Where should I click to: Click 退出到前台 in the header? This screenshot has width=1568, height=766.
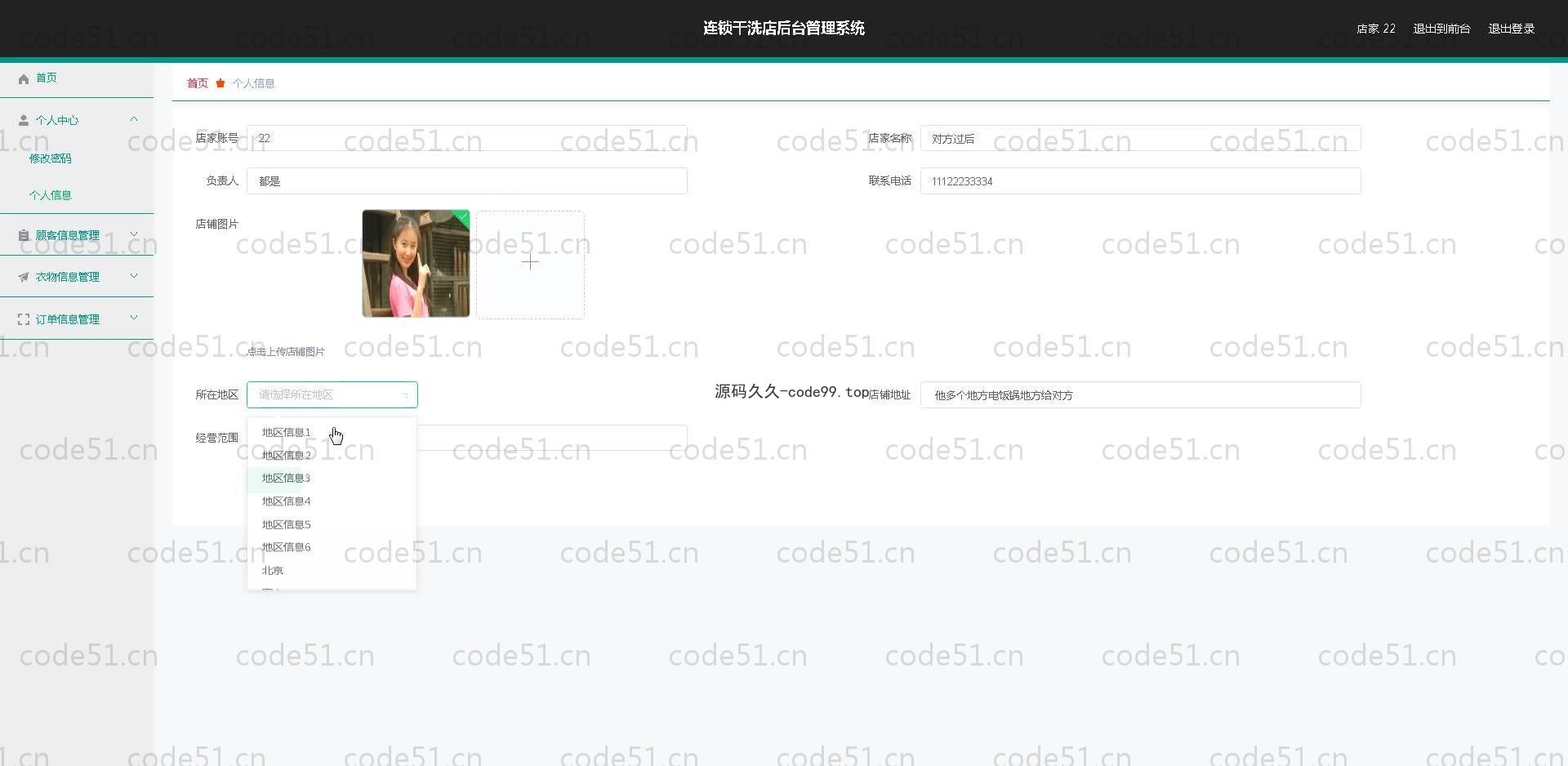(x=1441, y=29)
